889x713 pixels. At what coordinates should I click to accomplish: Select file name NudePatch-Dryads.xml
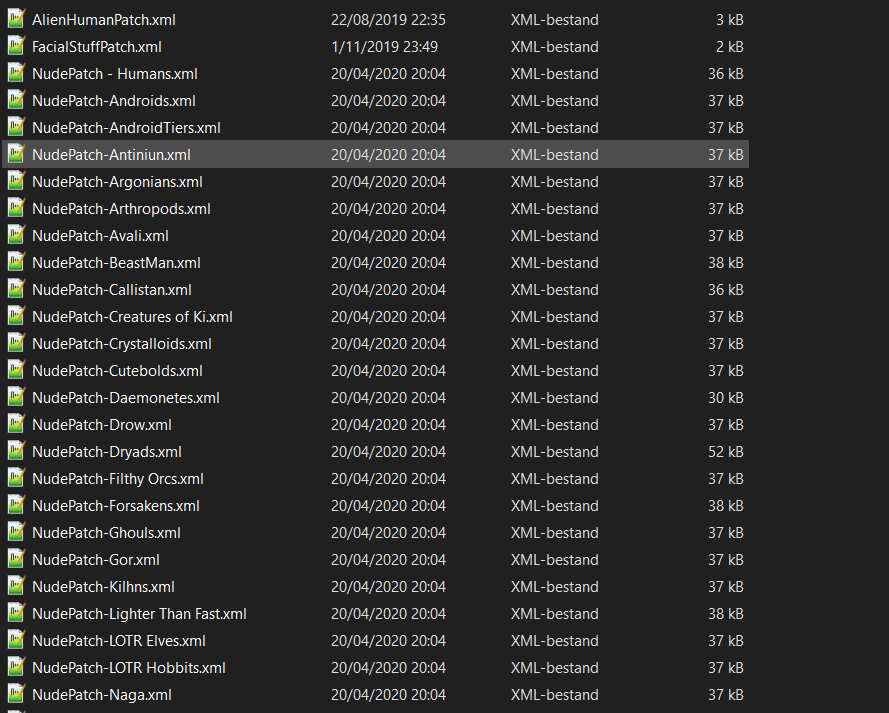tap(107, 452)
